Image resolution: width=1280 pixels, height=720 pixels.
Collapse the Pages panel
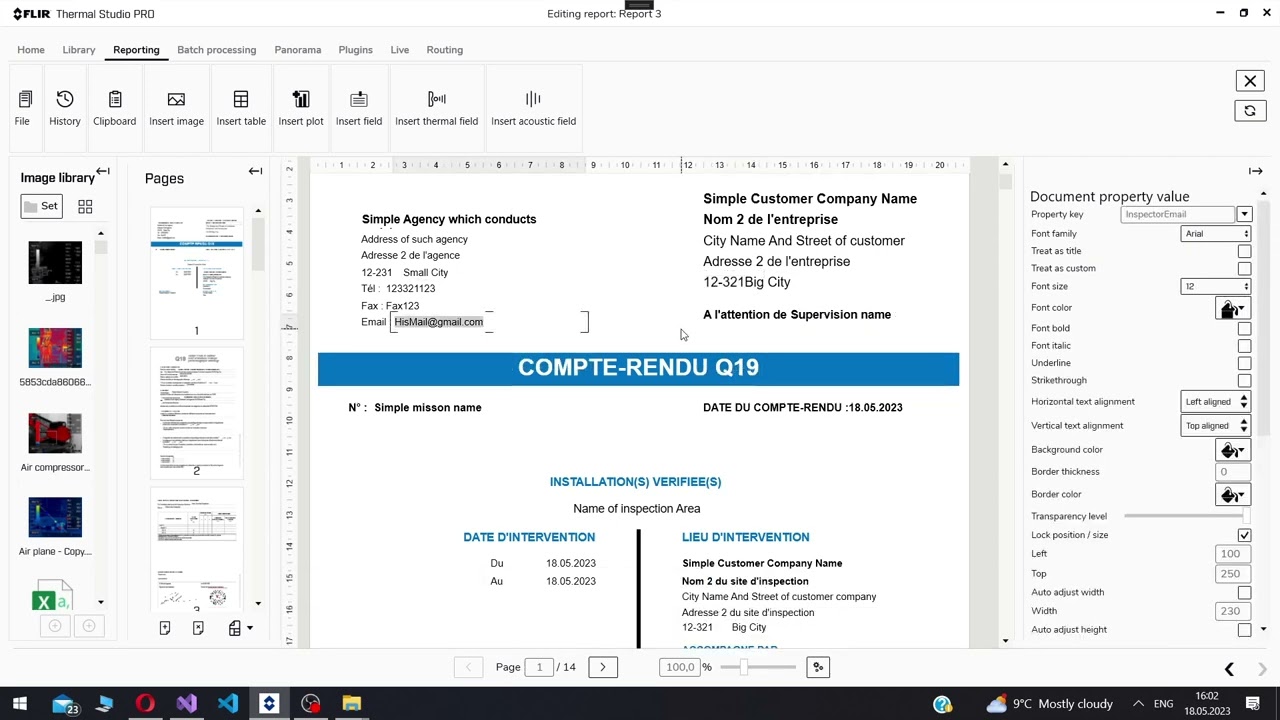pos(255,171)
